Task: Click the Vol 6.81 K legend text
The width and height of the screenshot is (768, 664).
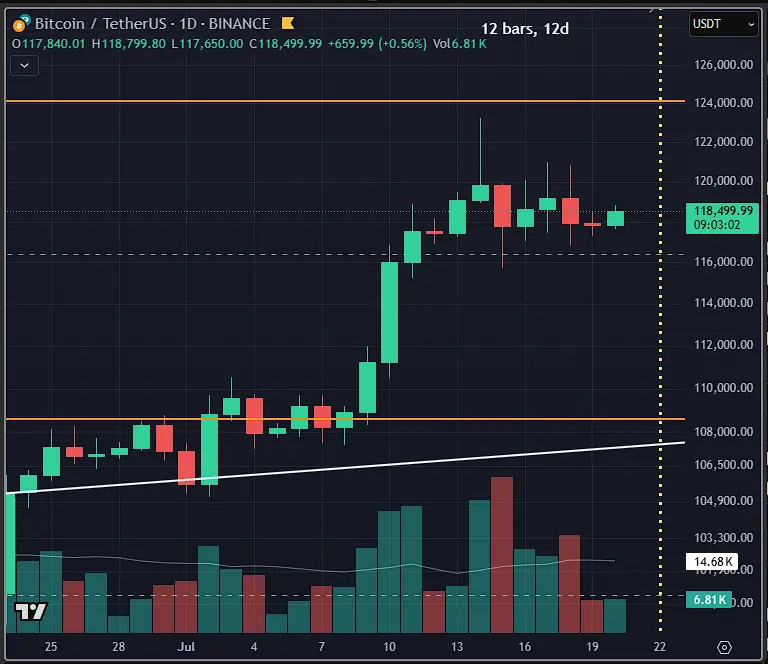Action: (x=459, y=44)
